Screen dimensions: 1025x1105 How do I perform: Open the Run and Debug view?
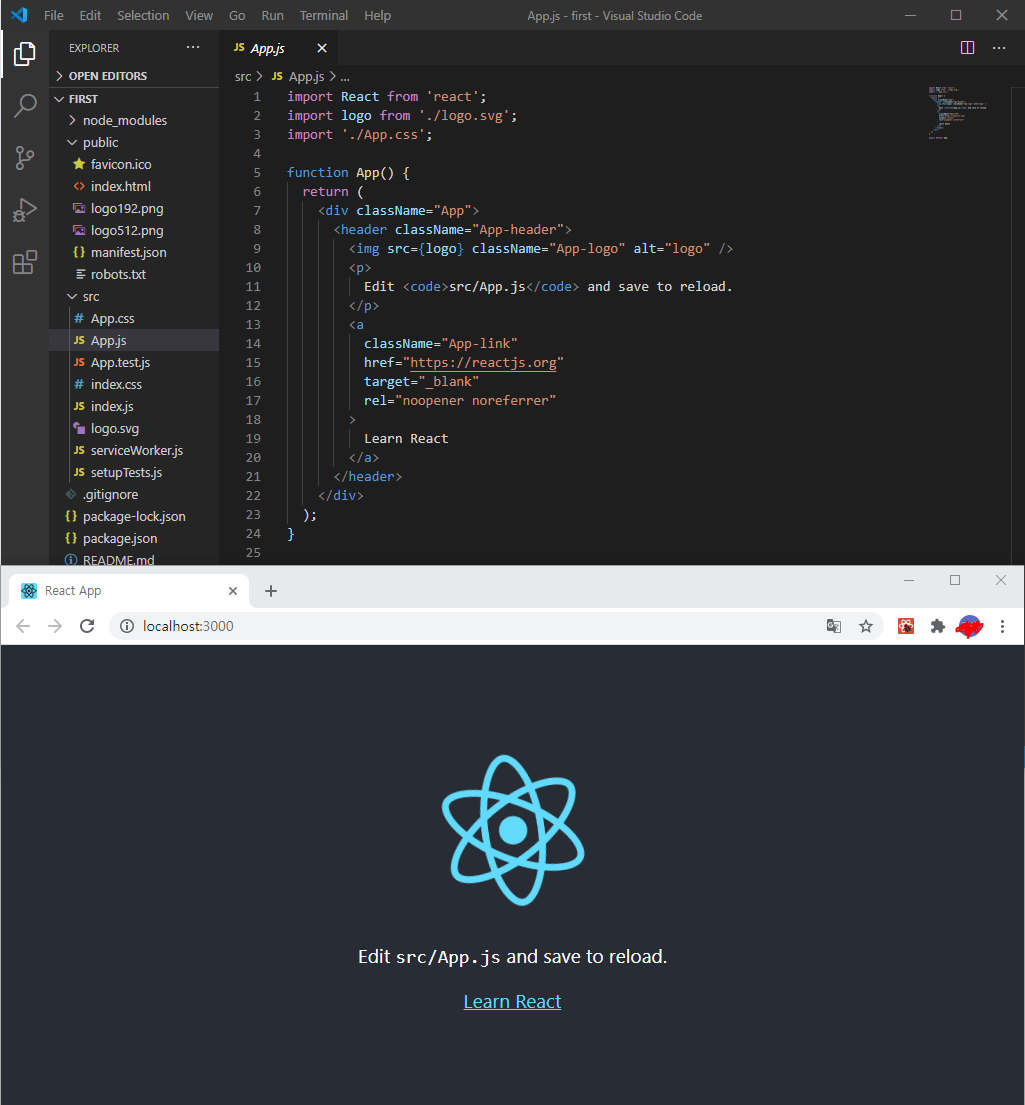25,210
